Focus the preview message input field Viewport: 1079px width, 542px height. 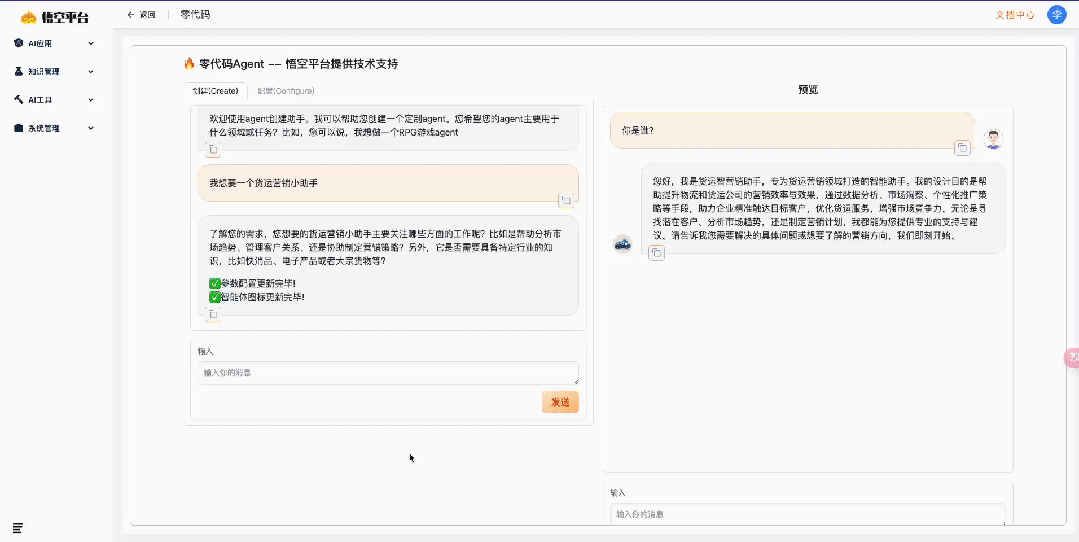pos(808,514)
